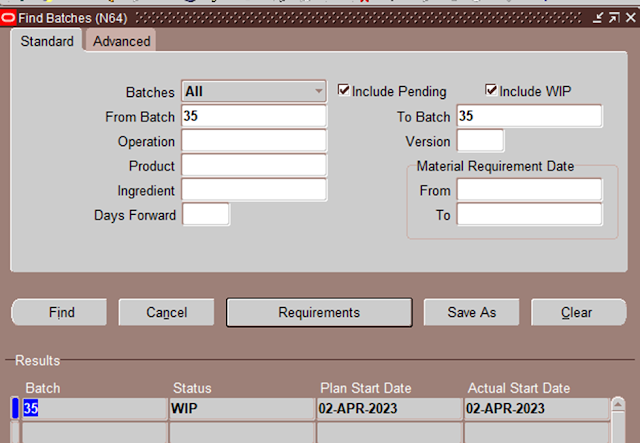
Task: Open the Batches dropdown list
Action: pyautogui.click(x=253, y=91)
